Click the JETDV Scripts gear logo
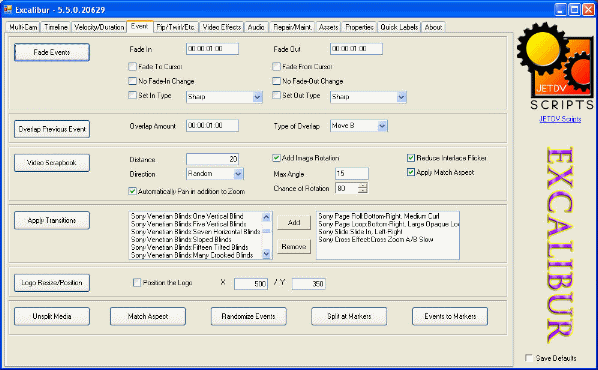The width and height of the screenshot is (598, 370). (x=555, y=66)
